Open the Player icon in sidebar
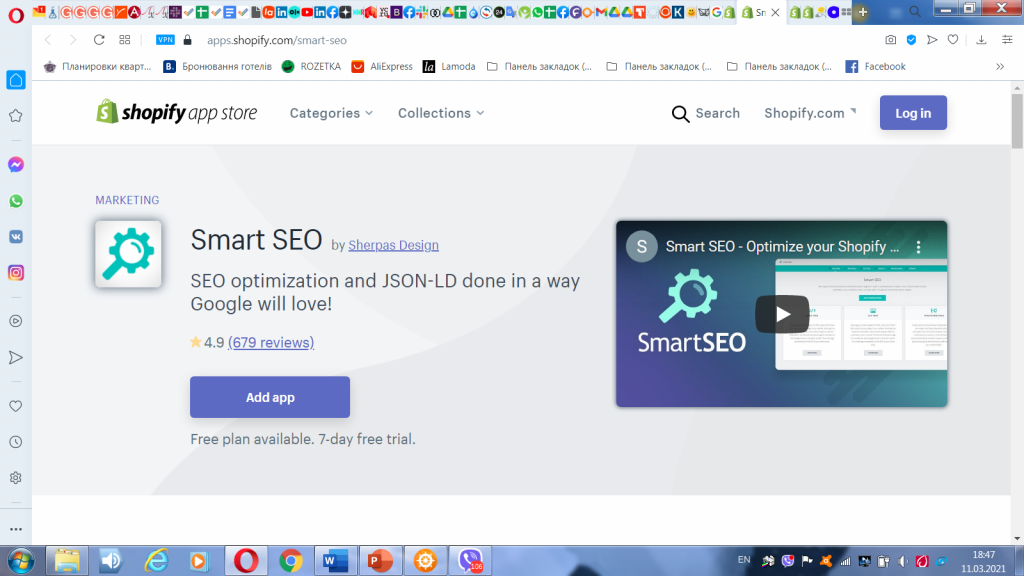This screenshot has width=1024, height=576. point(16,321)
